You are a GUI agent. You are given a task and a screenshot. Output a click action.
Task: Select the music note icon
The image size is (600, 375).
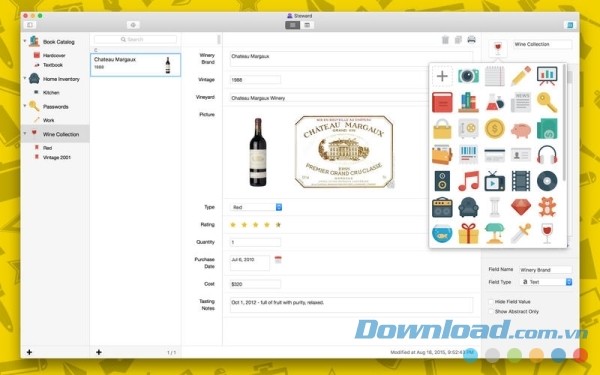[468, 181]
